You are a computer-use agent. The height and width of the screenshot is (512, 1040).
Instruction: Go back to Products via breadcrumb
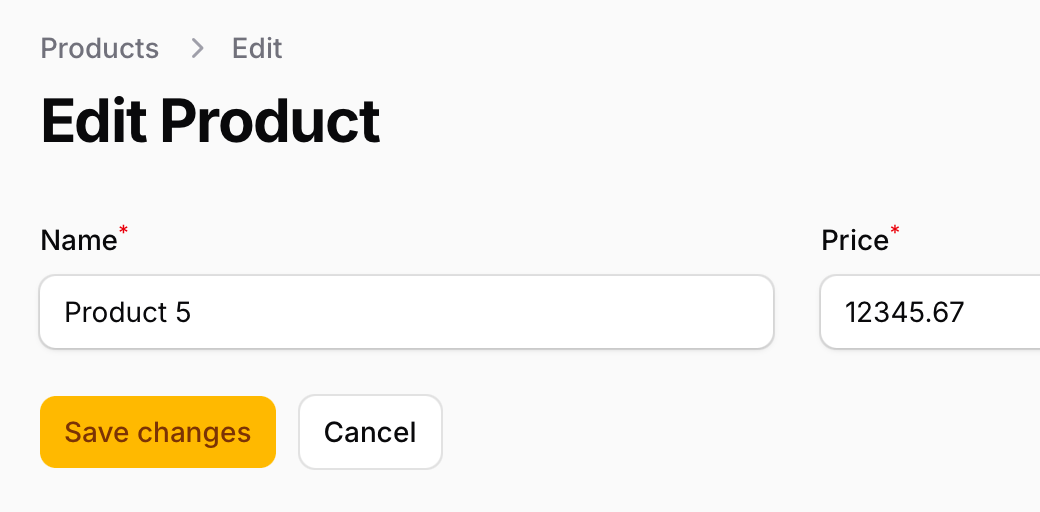pos(99,48)
